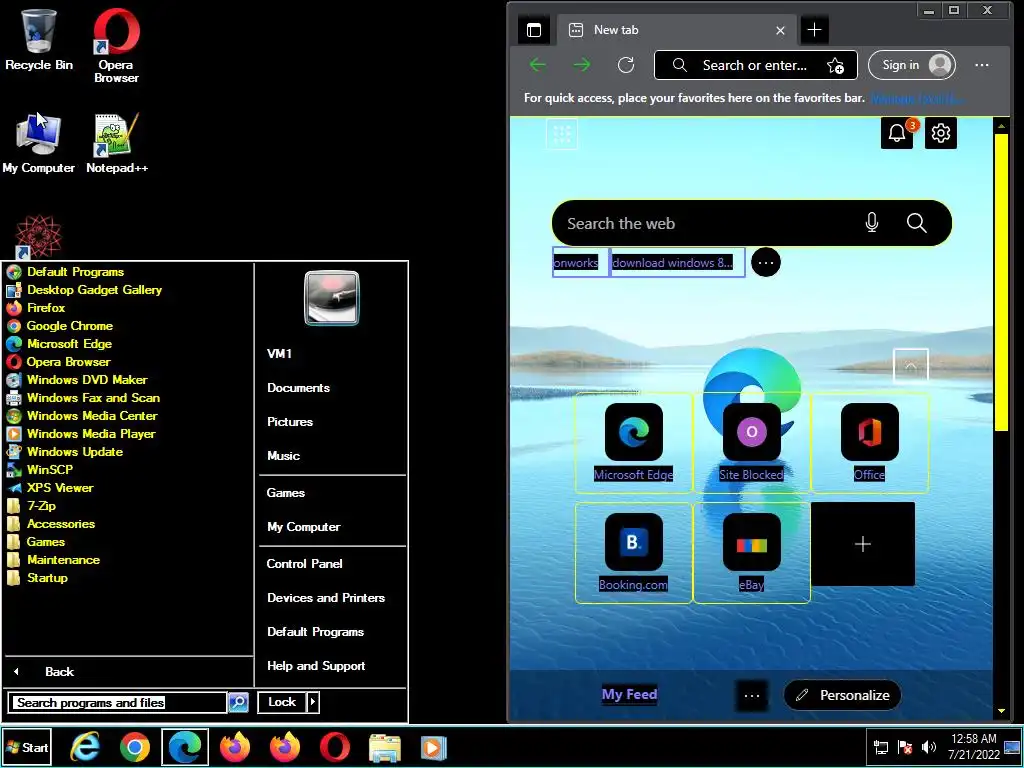Viewport: 1024px width, 768px height.
Task: Add a site with the plus tile
Action: click(863, 544)
